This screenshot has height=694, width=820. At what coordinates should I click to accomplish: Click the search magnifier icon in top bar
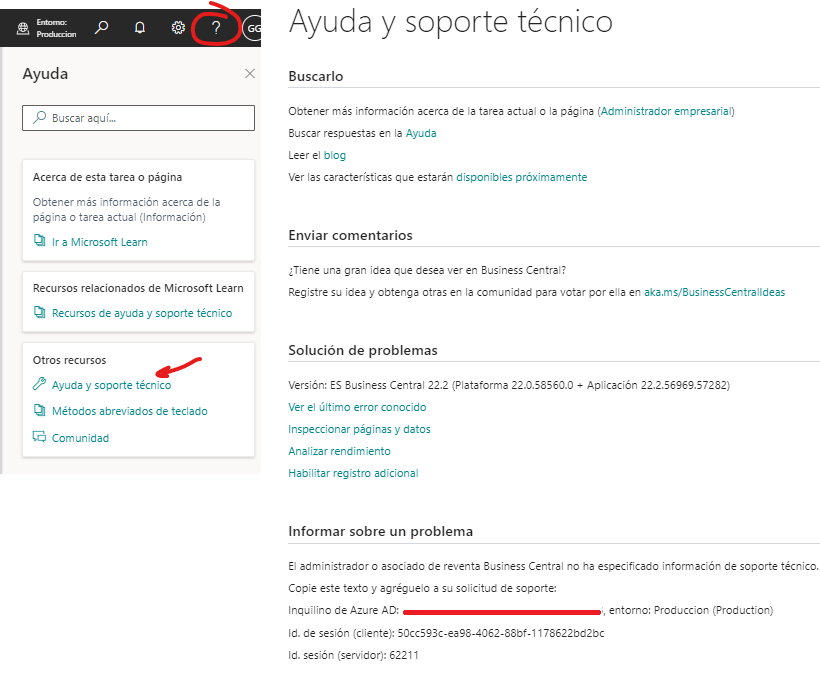point(101,28)
